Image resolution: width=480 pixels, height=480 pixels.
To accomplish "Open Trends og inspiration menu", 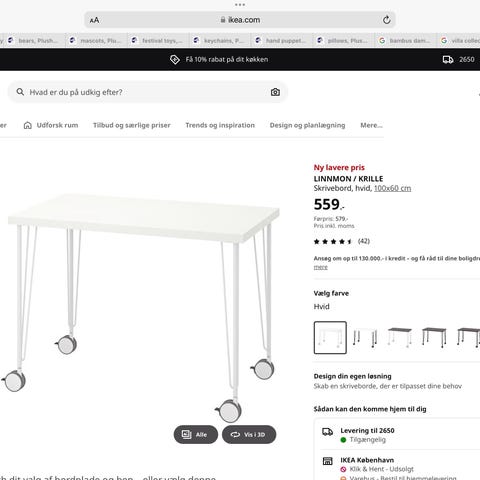I will pyautogui.click(x=220, y=125).
